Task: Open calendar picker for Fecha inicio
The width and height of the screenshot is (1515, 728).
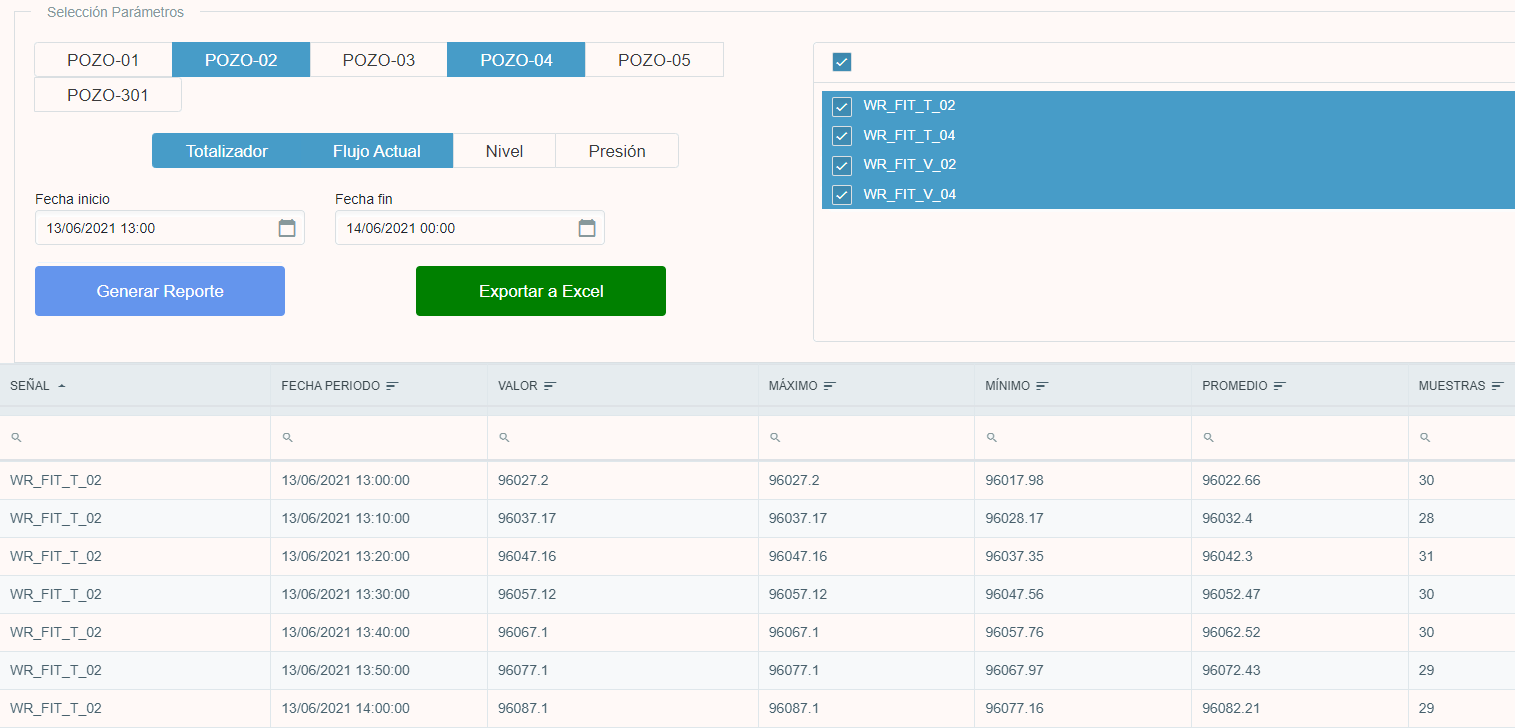Action: (x=287, y=228)
